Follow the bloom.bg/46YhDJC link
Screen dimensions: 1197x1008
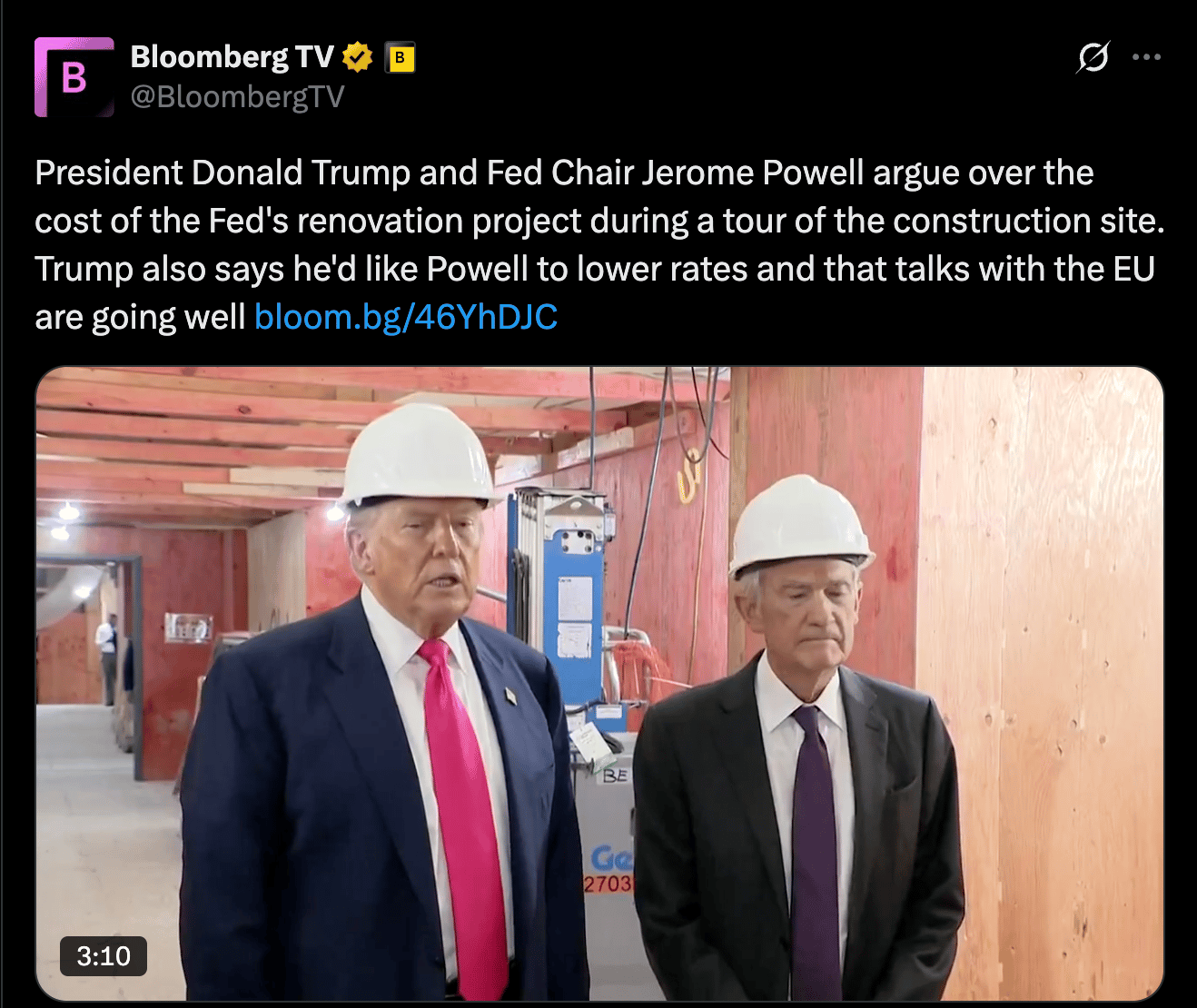tap(406, 317)
